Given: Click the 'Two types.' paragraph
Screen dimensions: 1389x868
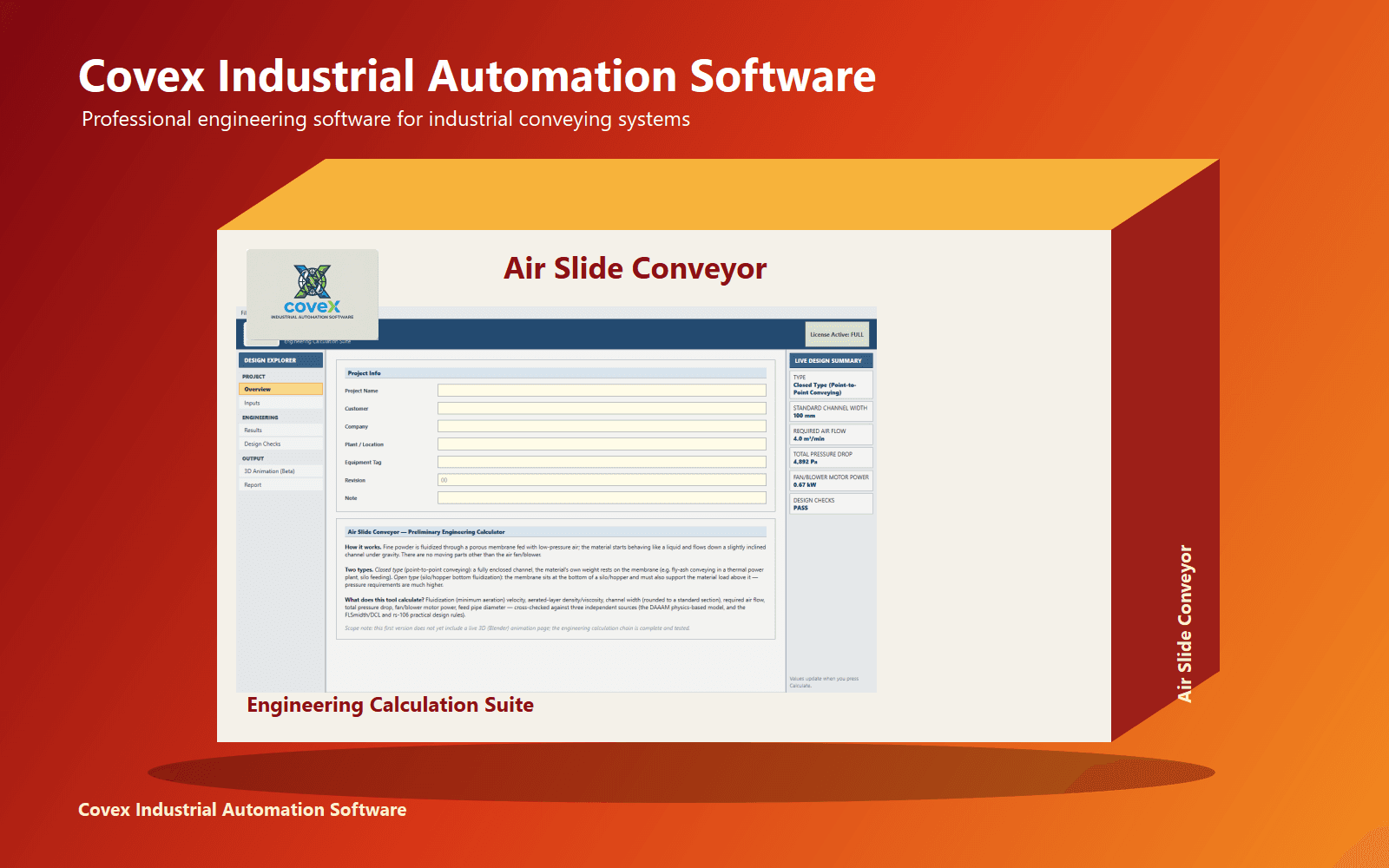Looking at the screenshot, I should tap(556, 577).
